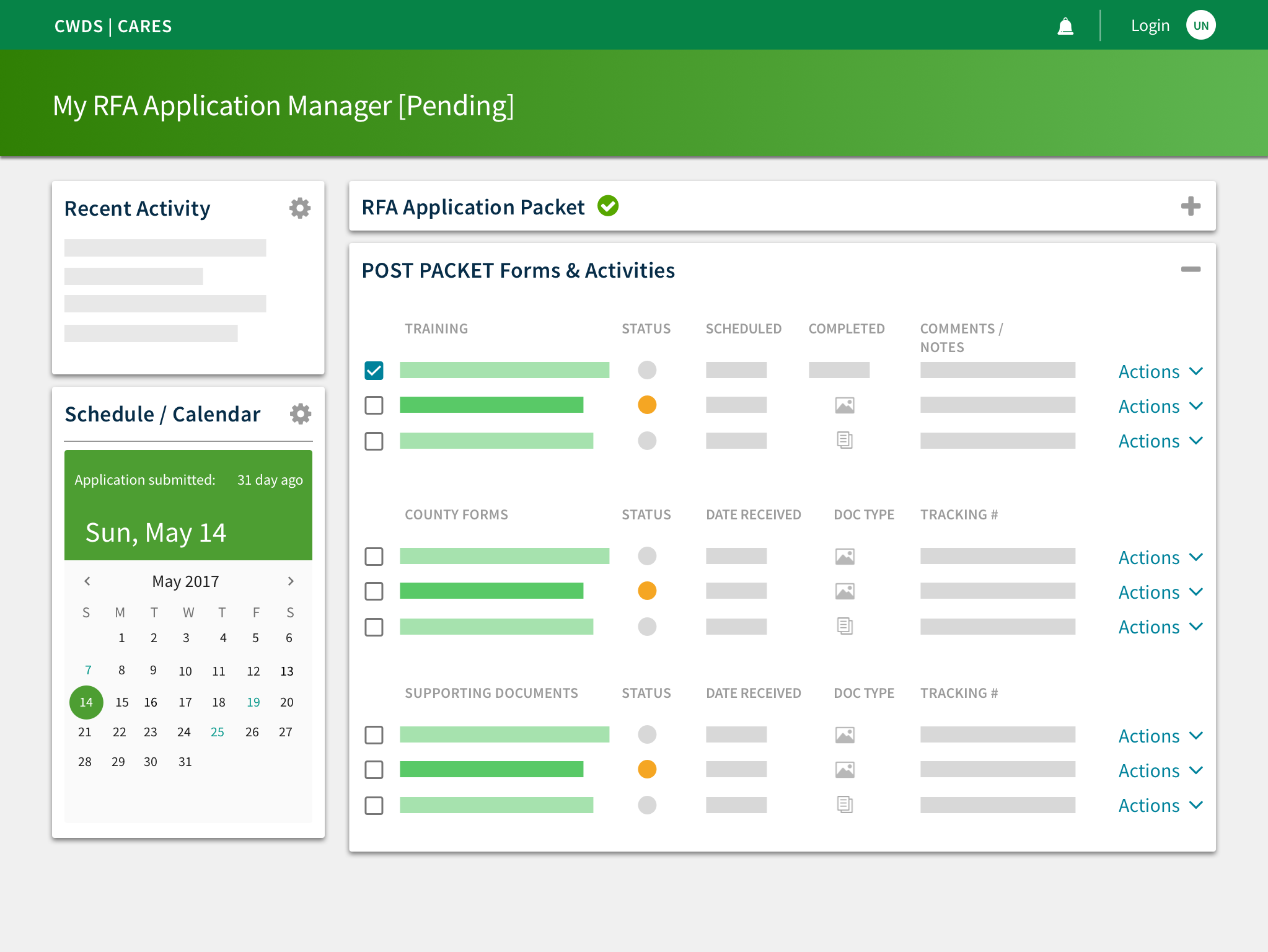Collapse POST PACKET section with minus icon

click(1191, 270)
